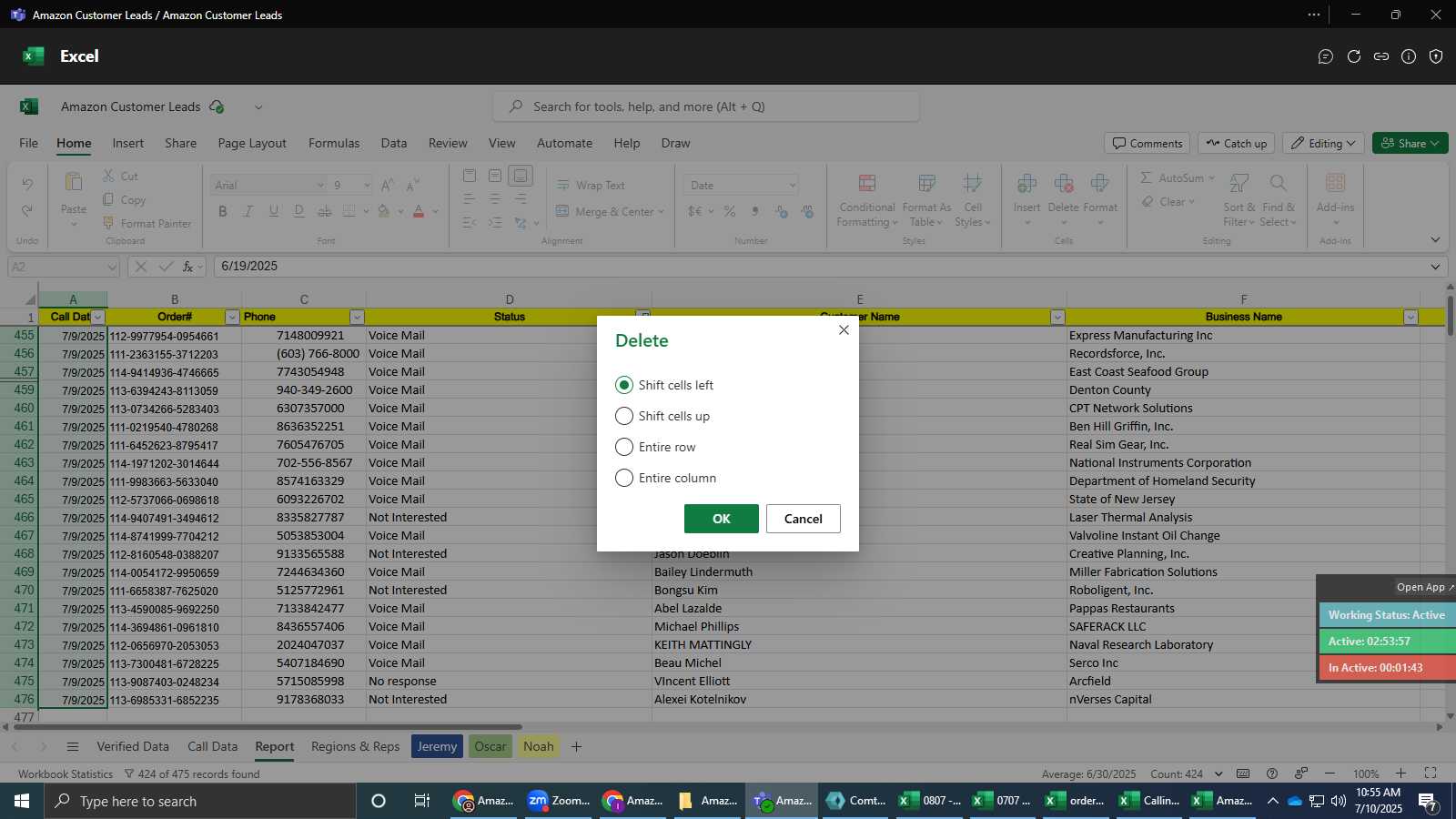Toggle Strikethrough formatting
The image size is (1456, 819).
tap(325, 211)
